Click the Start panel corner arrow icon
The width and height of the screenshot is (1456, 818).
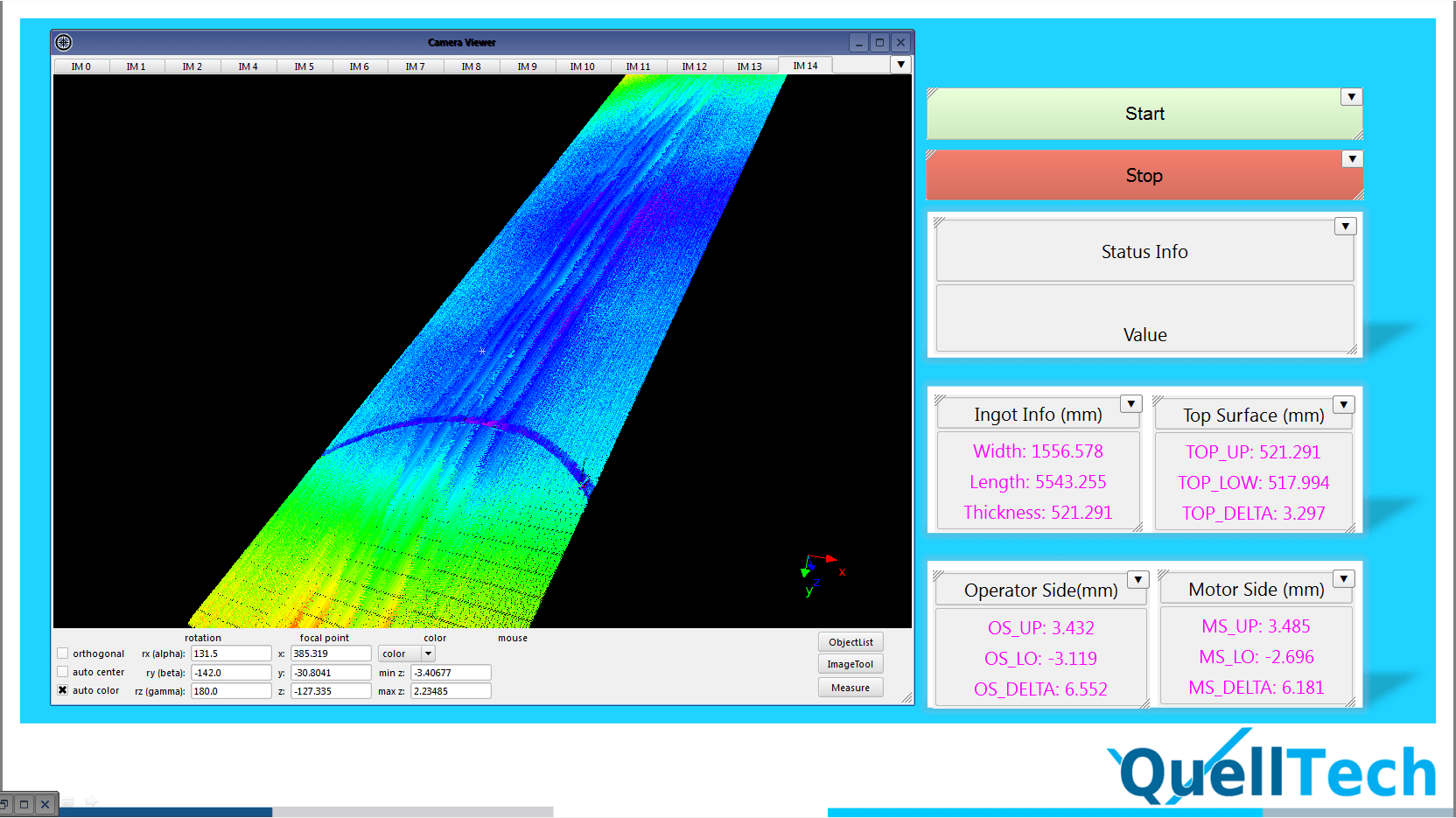[1351, 97]
